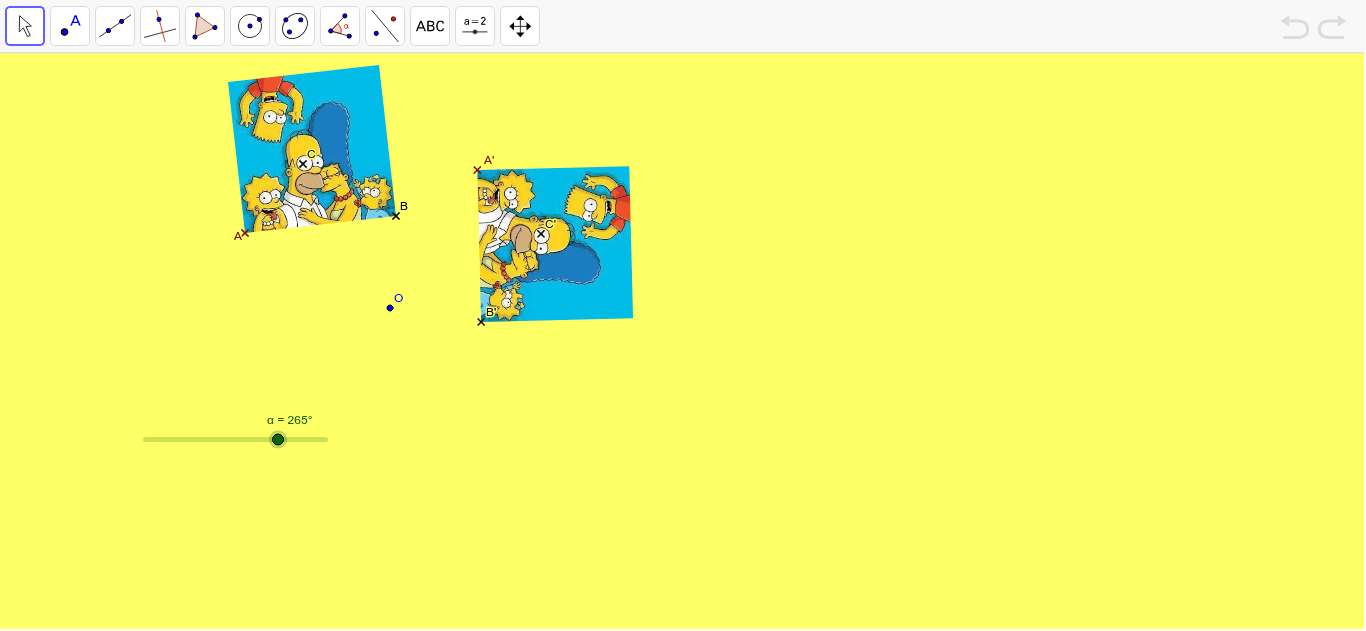Select point C on the original image
Viewport: 1366px width, 631px height.
[303, 164]
